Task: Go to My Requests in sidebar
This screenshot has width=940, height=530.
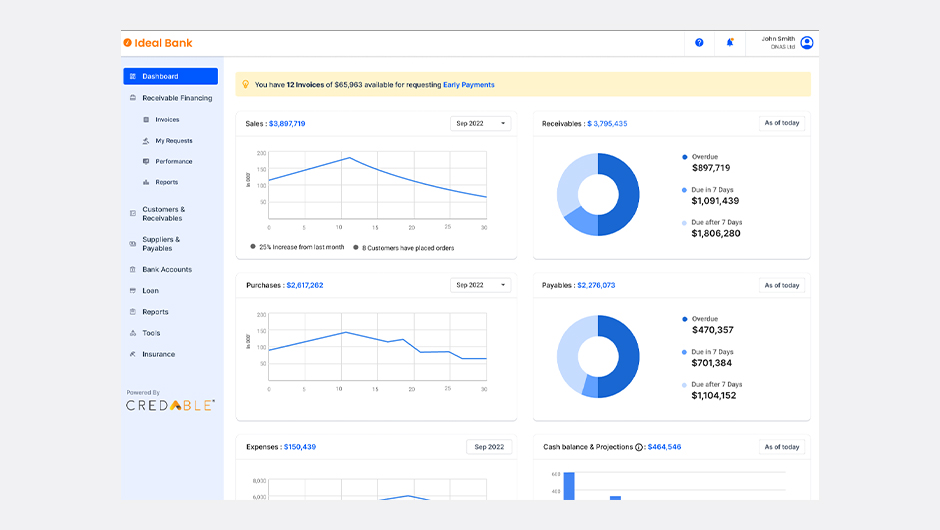Action: (173, 141)
